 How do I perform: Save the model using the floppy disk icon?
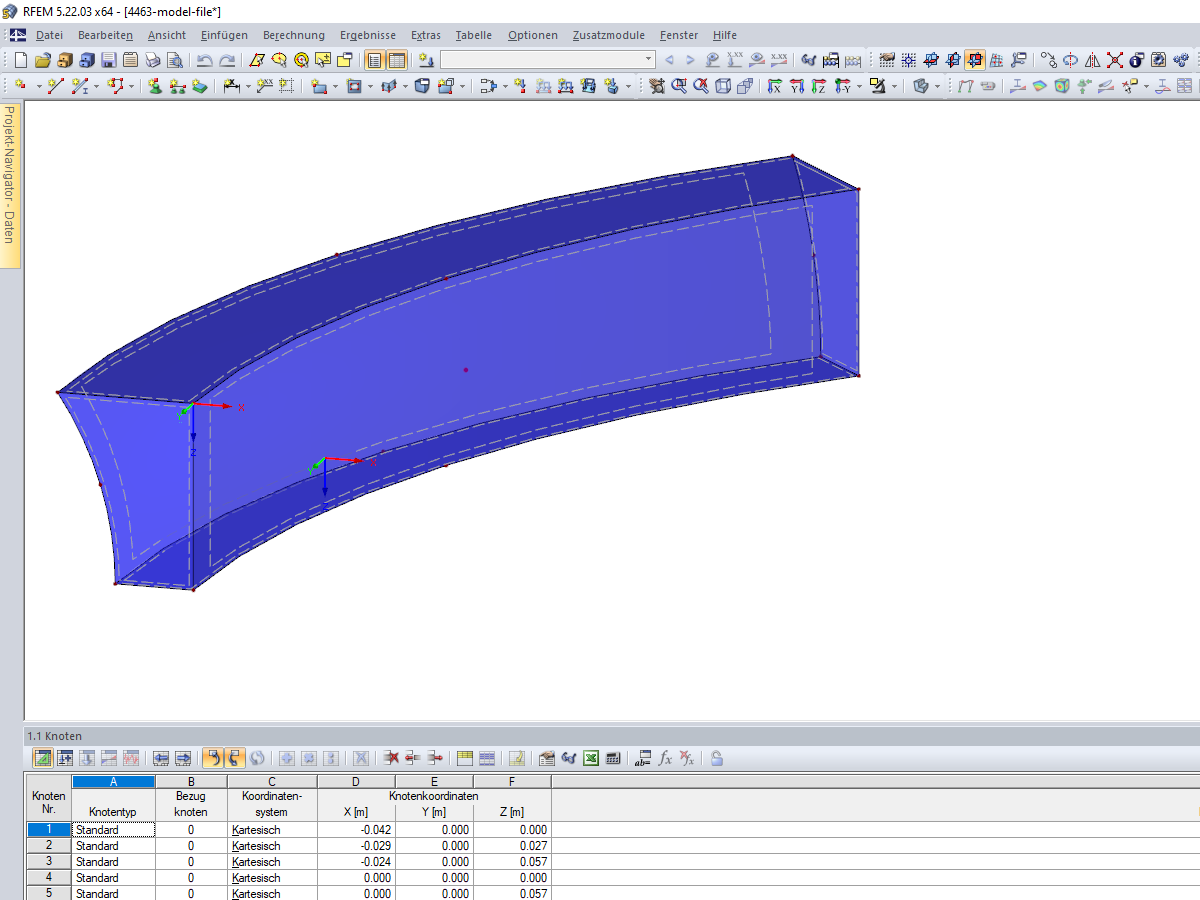(108, 60)
